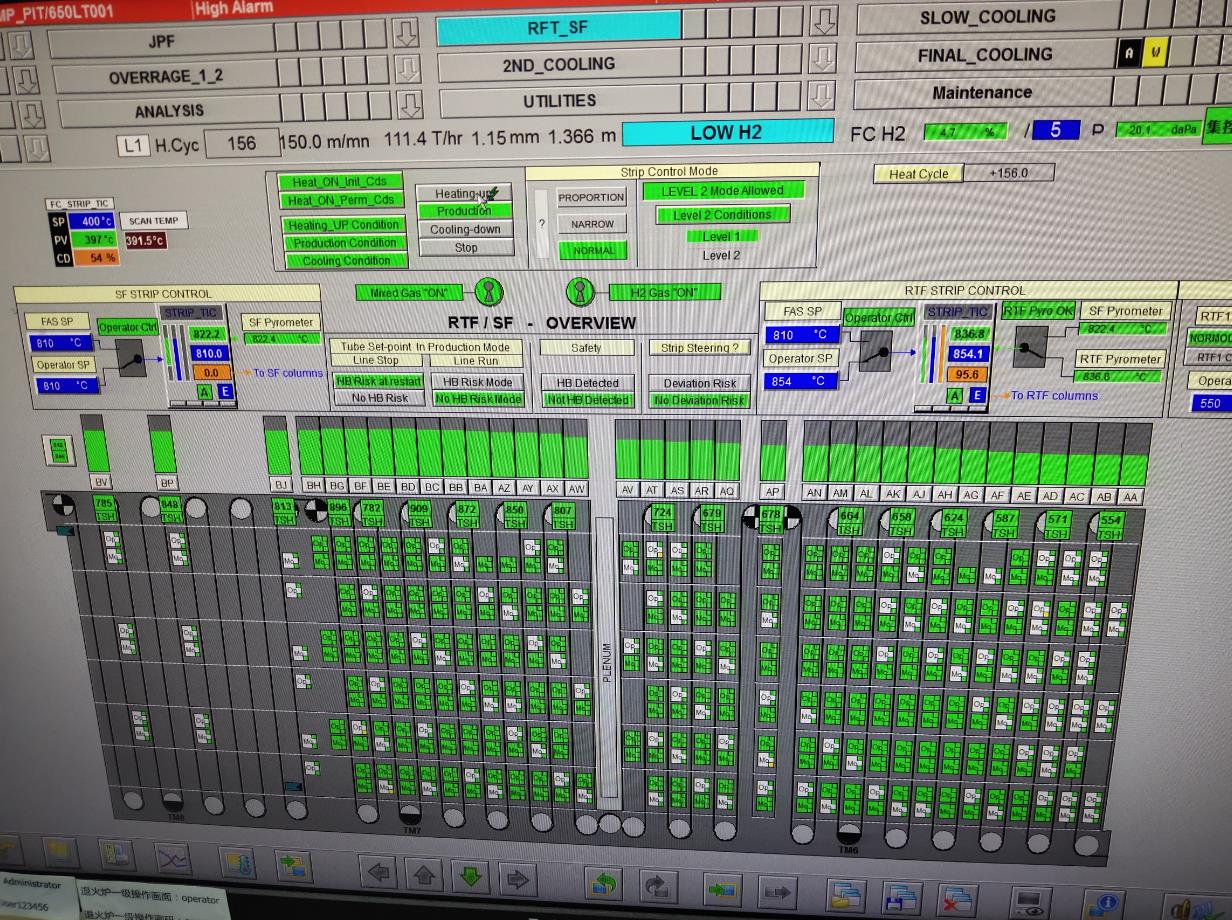This screenshot has height=920, width=1232.
Task: Expand the OVERRAGE_1_2 row down-arrow
Action: pos(406,69)
